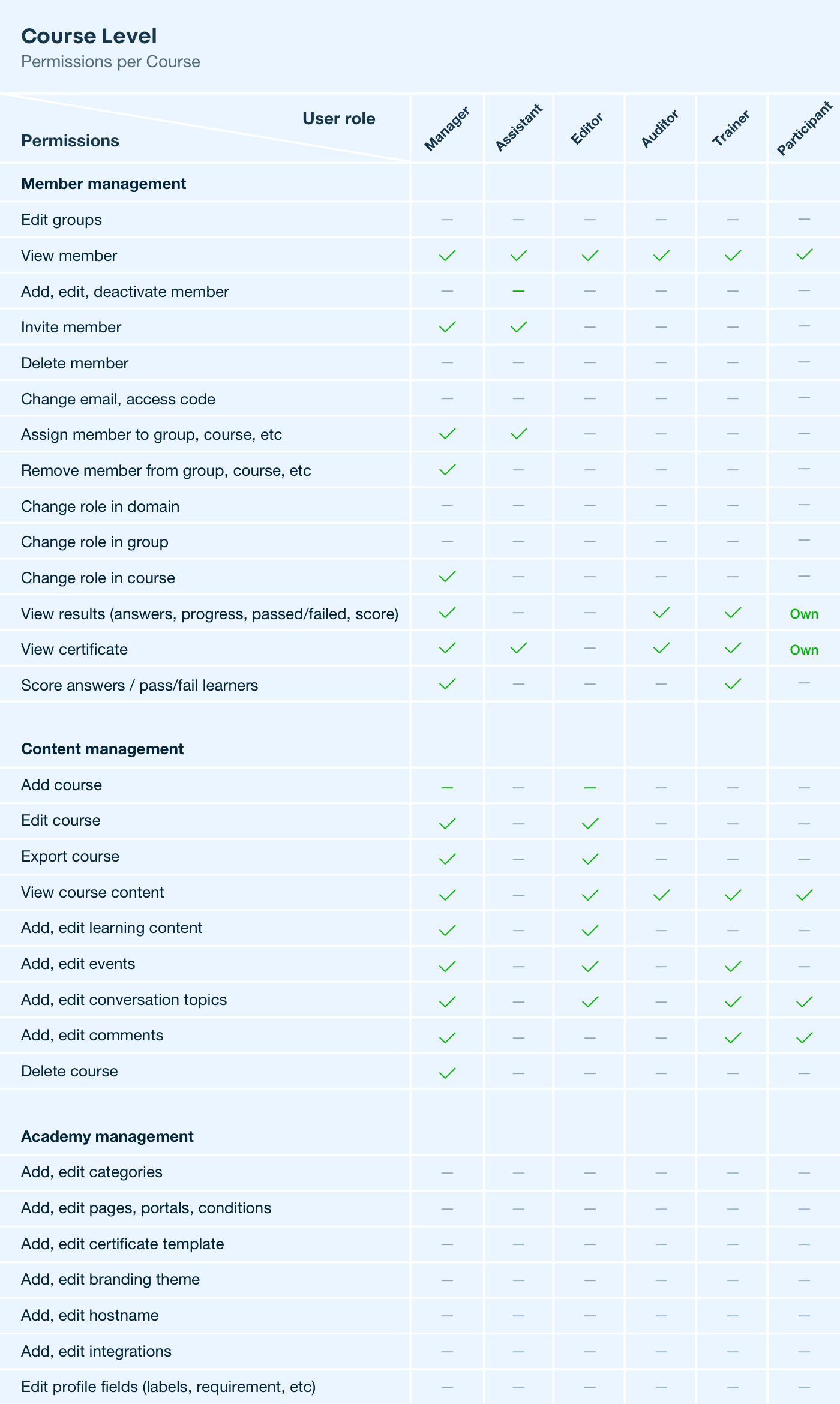Click Manager checkmark in Delete course row
This screenshot has width=840, height=1404.
447,1073
